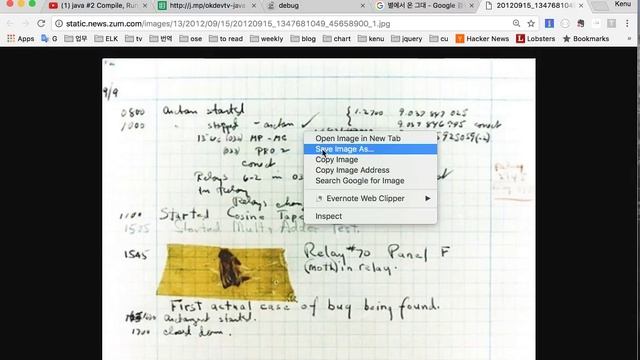Open the ose bookmarks folder
The image size is (640, 360).
click(x=191, y=39)
